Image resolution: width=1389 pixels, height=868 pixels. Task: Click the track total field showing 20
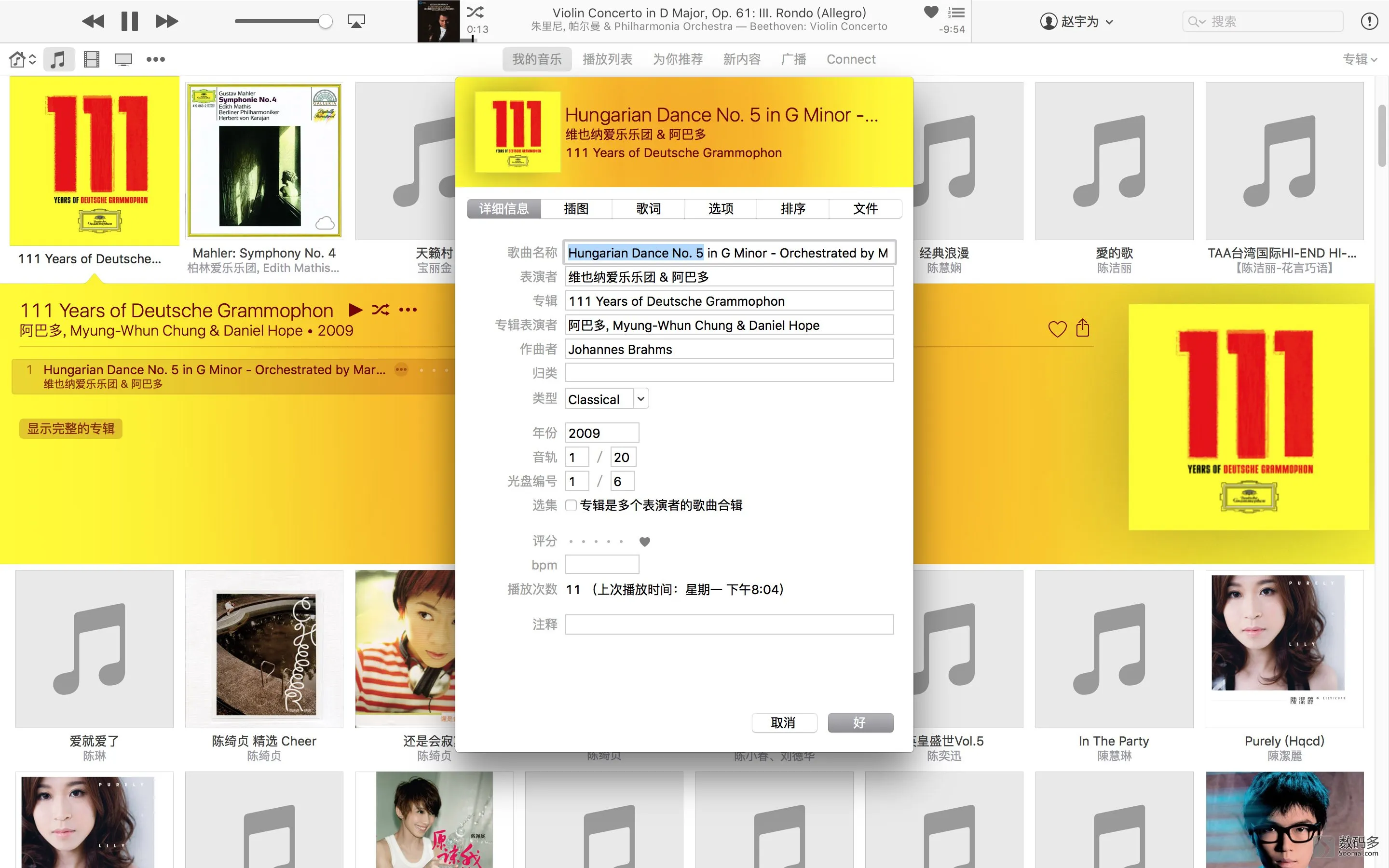tap(623, 457)
